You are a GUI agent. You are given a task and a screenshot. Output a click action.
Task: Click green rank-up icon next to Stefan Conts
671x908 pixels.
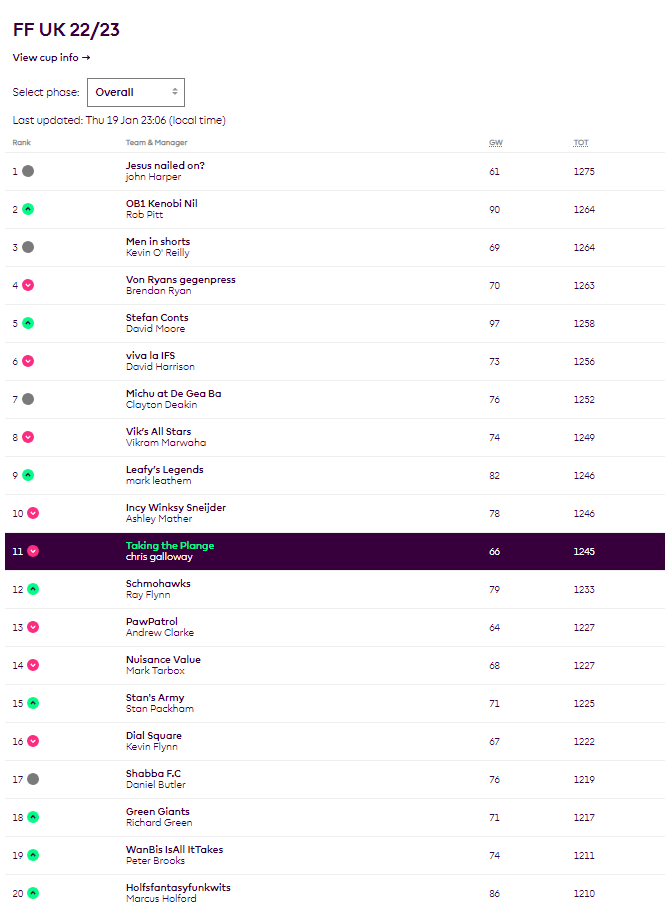coord(28,323)
